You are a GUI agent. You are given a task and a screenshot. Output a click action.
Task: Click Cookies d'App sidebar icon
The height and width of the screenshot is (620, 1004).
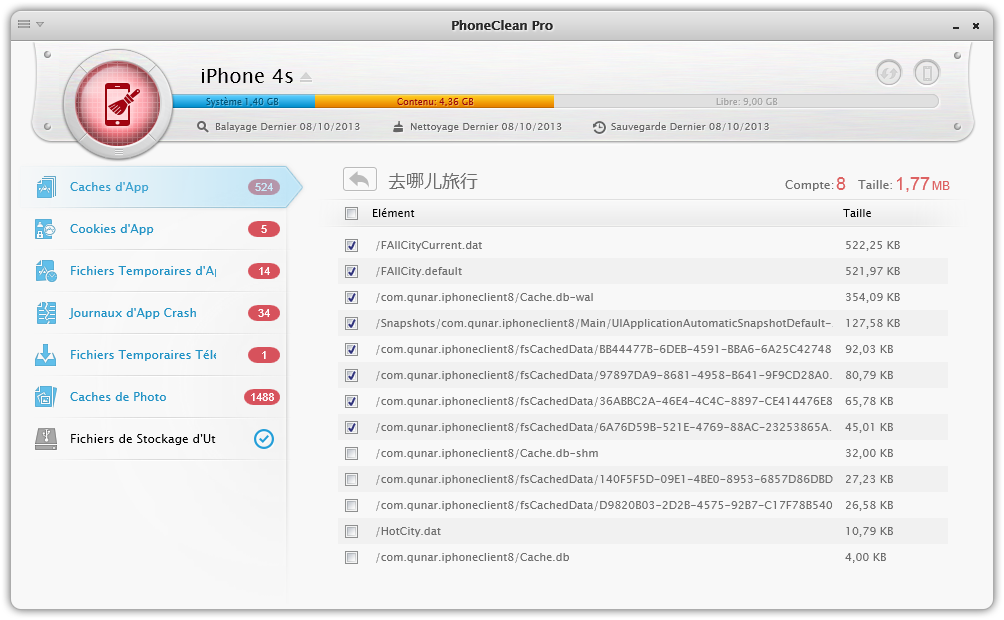[46, 229]
